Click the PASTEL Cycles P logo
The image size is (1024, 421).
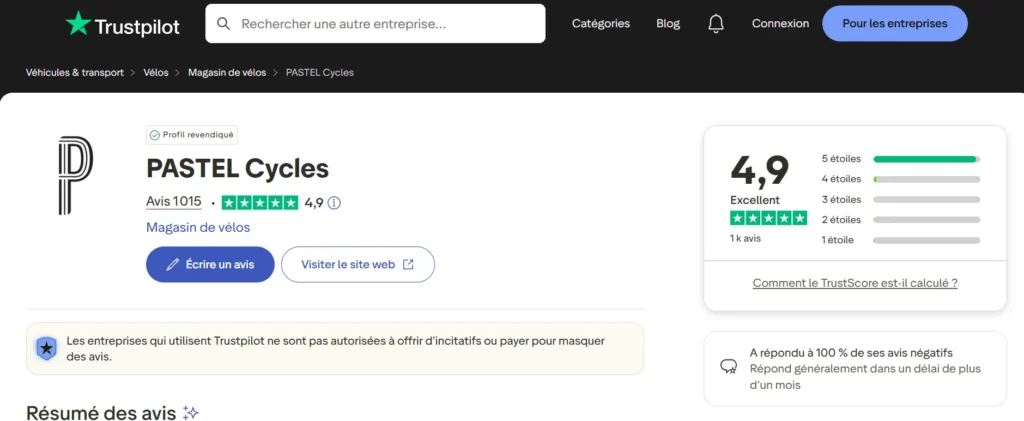[76, 176]
